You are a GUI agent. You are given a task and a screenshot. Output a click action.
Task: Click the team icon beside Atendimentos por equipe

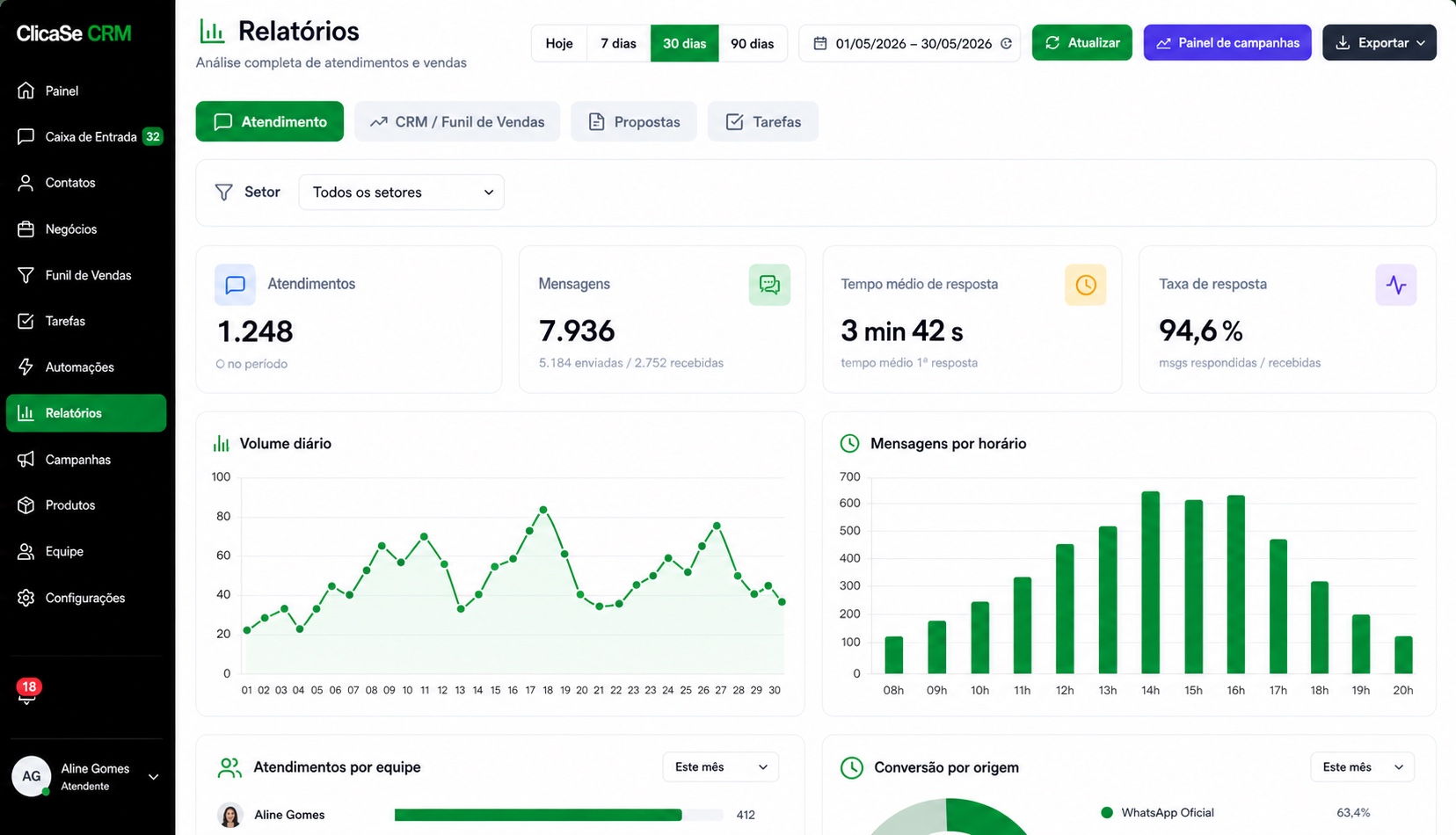pos(229,767)
